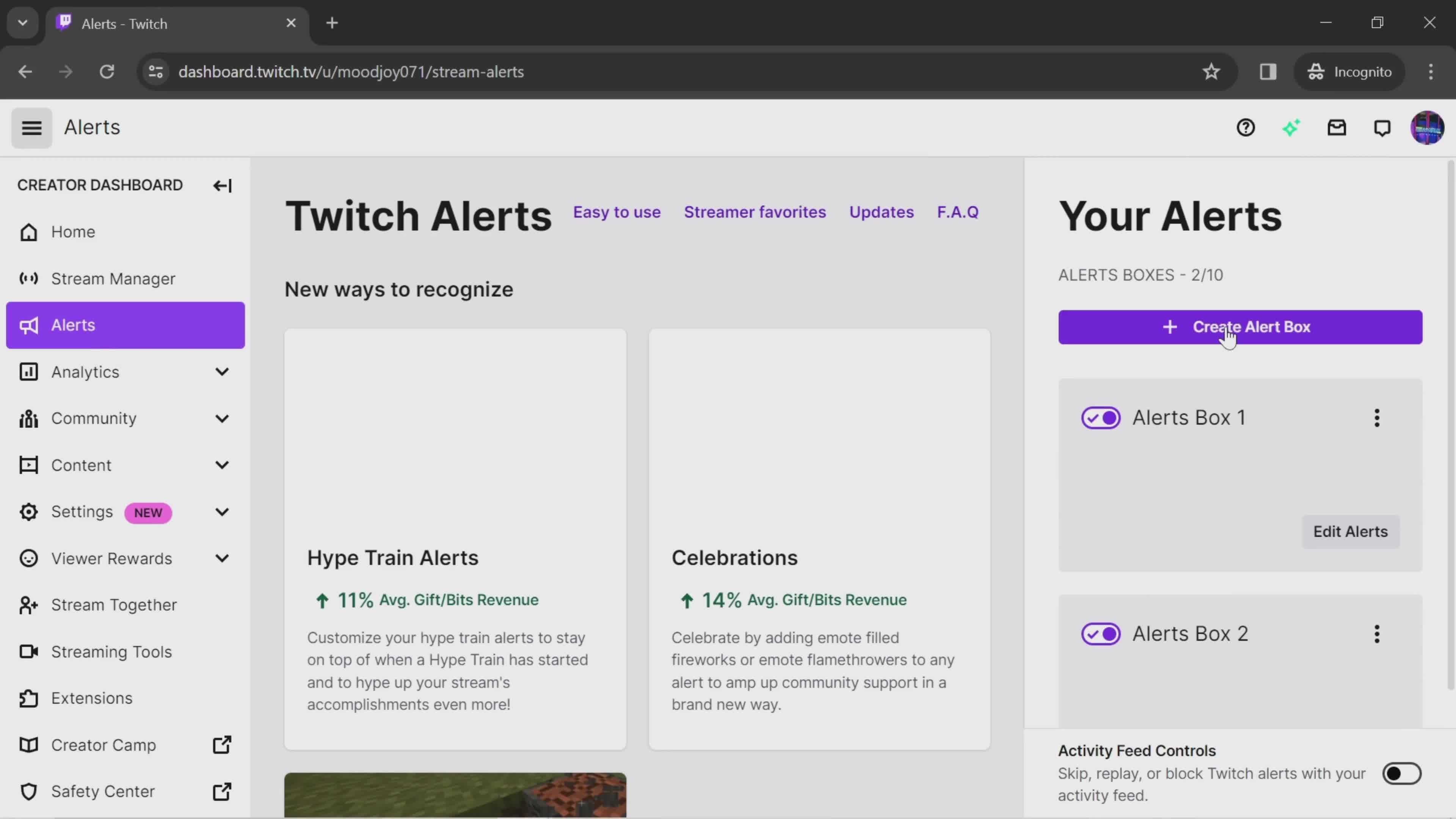Click the Content clip icon
Viewport: 1456px width, 819px height.
tap(28, 465)
